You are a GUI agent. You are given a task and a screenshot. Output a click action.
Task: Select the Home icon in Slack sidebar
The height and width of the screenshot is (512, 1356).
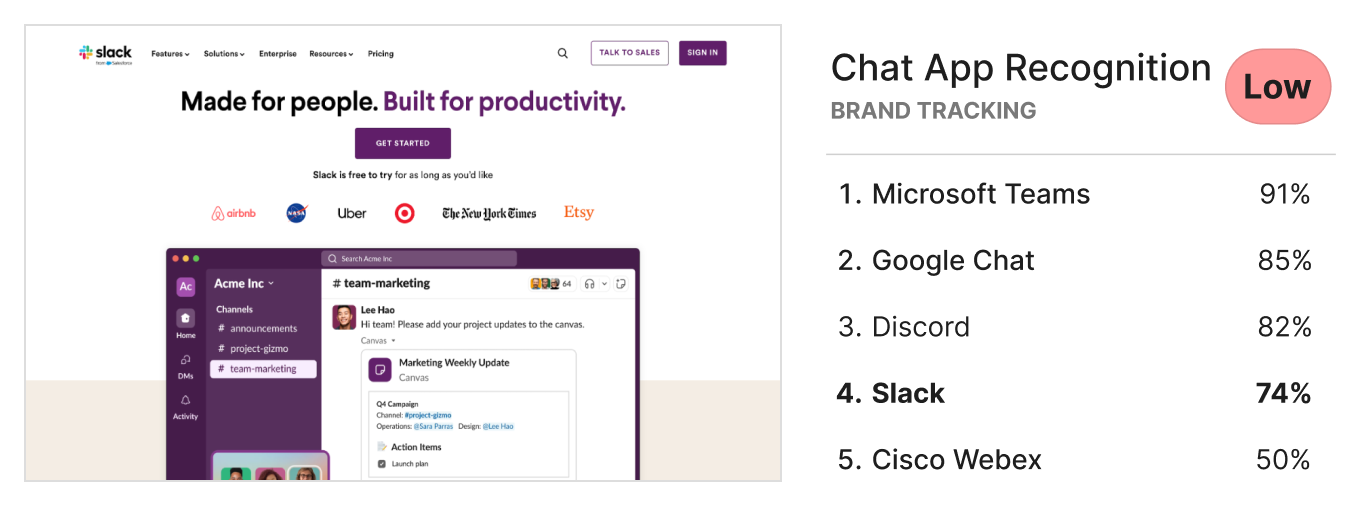(185, 318)
